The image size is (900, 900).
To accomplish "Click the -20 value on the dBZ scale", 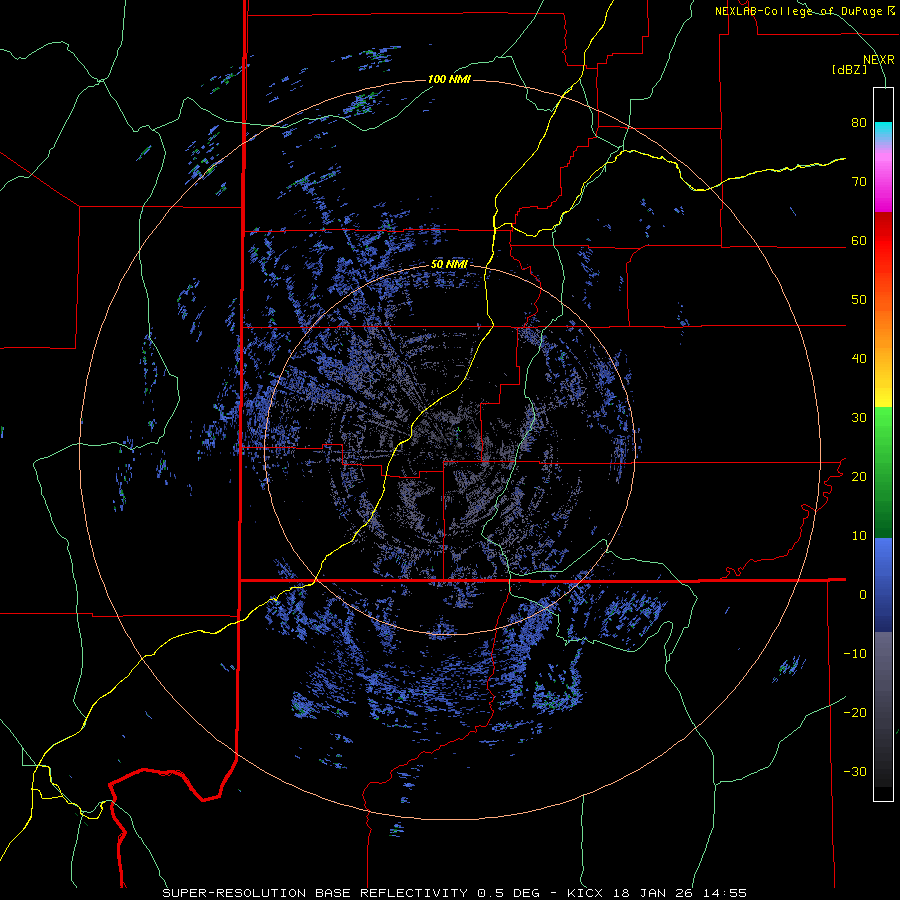I will (x=855, y=713).
